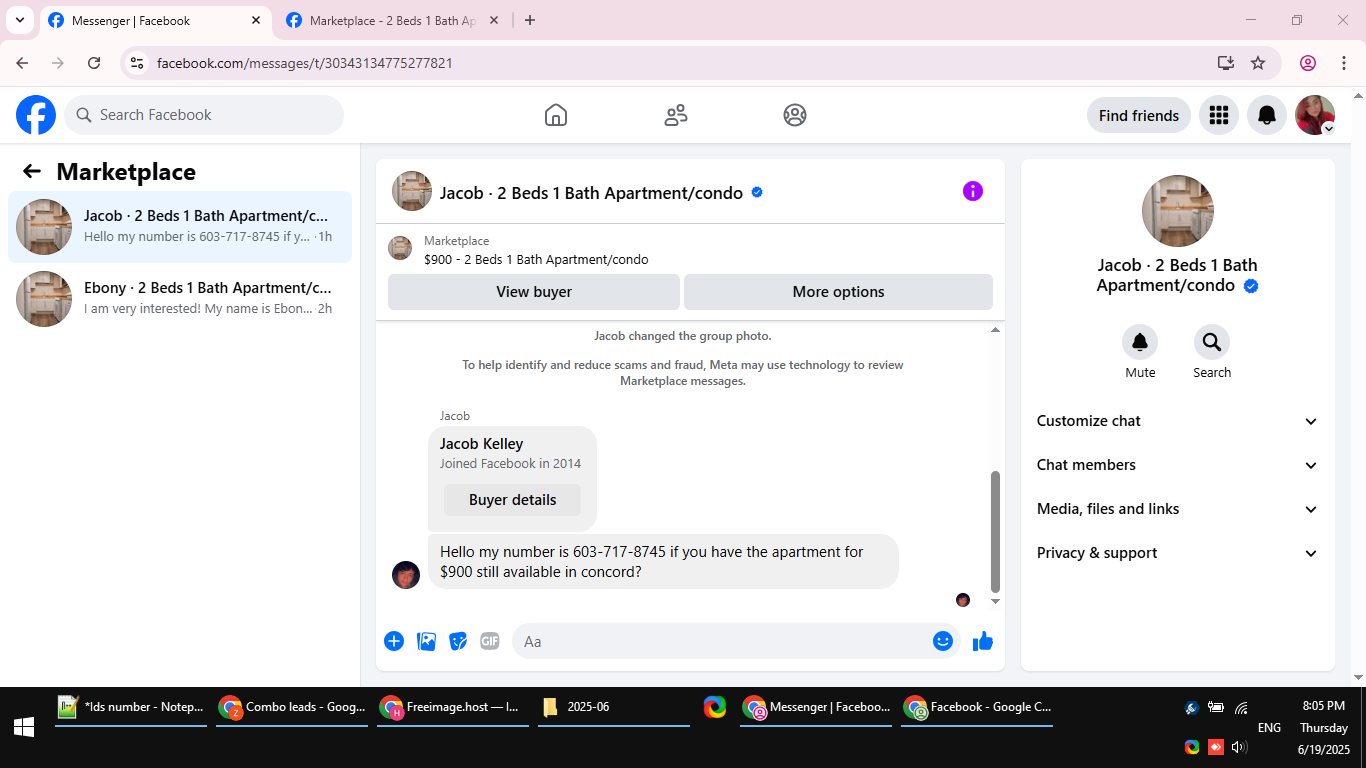Close the Marketplace browser tab
The width and height of the screenshot is (1366, 768).
pos(493,20)
